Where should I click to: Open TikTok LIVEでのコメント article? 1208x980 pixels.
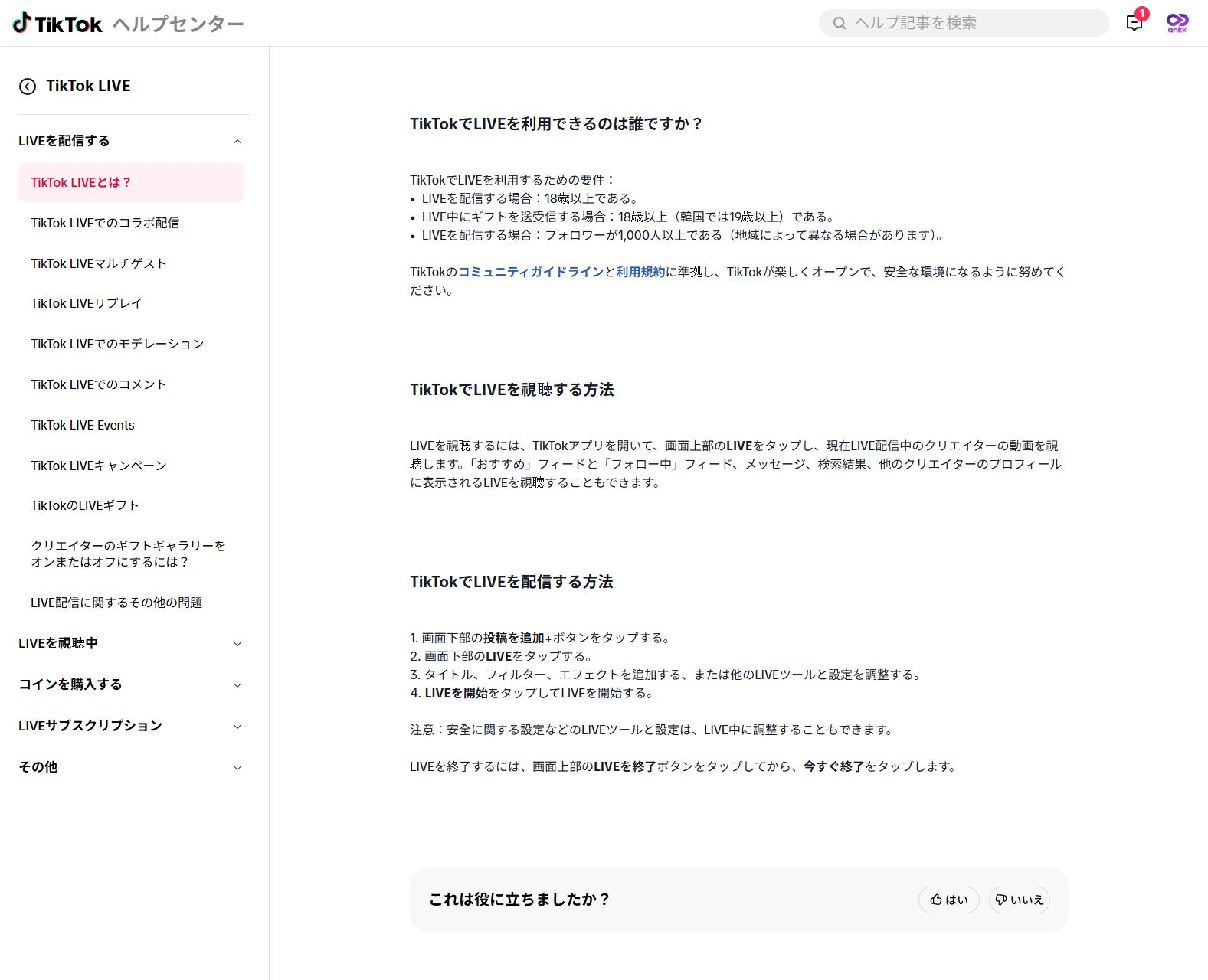(99, 384)
